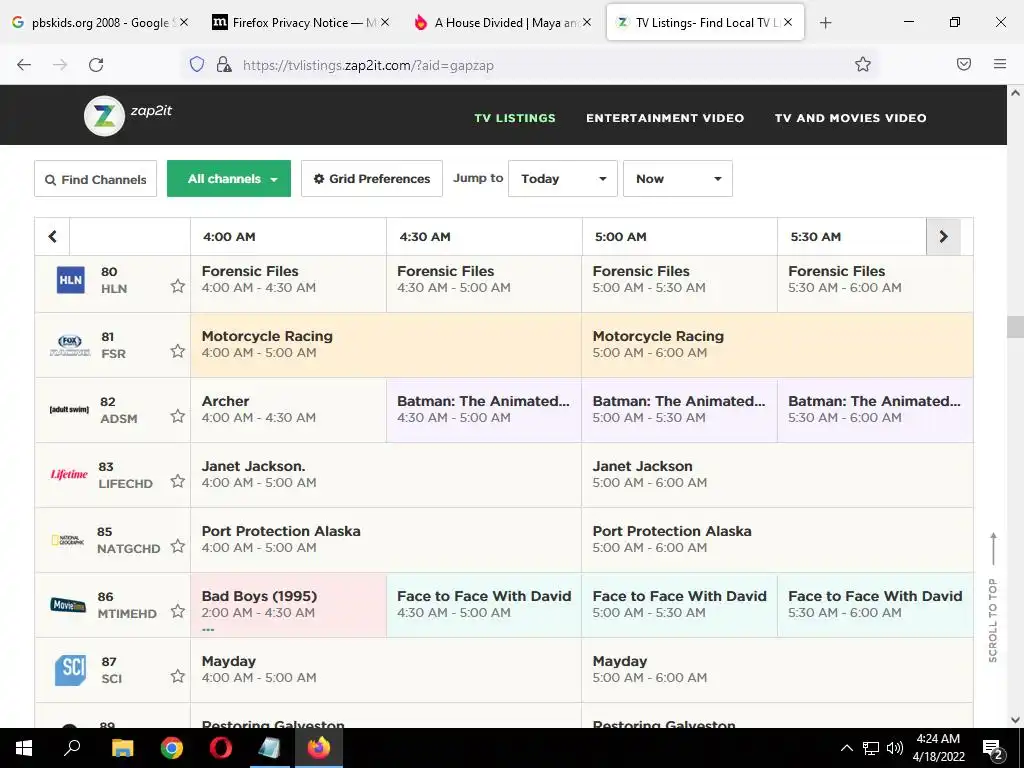Open the Entertainment Video nav item
The height and width of the screenshot is (768, 1024).
[665, 118]
